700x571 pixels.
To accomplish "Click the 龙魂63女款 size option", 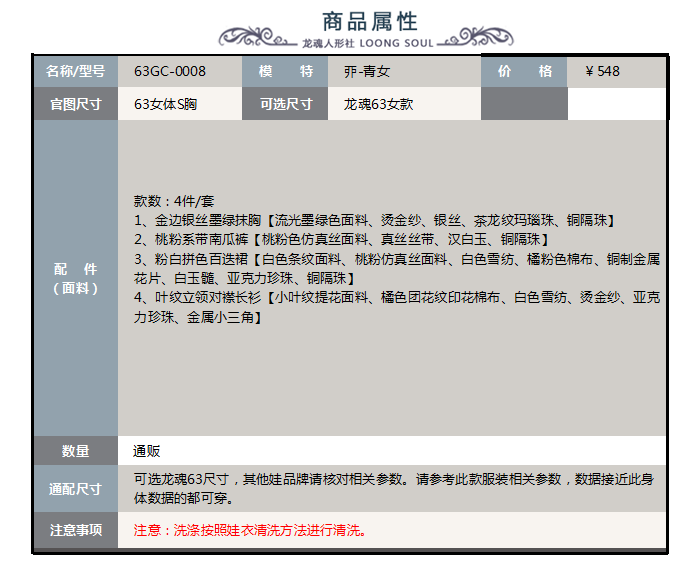I will coord(378,104).
